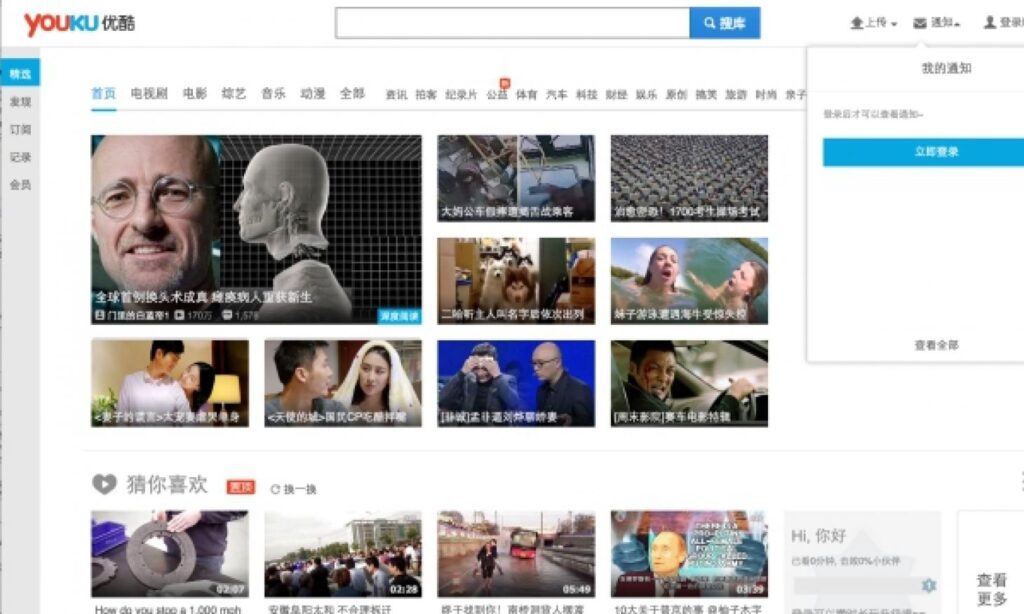Viewport: 1024px width, 614px height.
Task: Go to the 娱乐 channel link
Action: pyautogui.click(x=647, y=95)
